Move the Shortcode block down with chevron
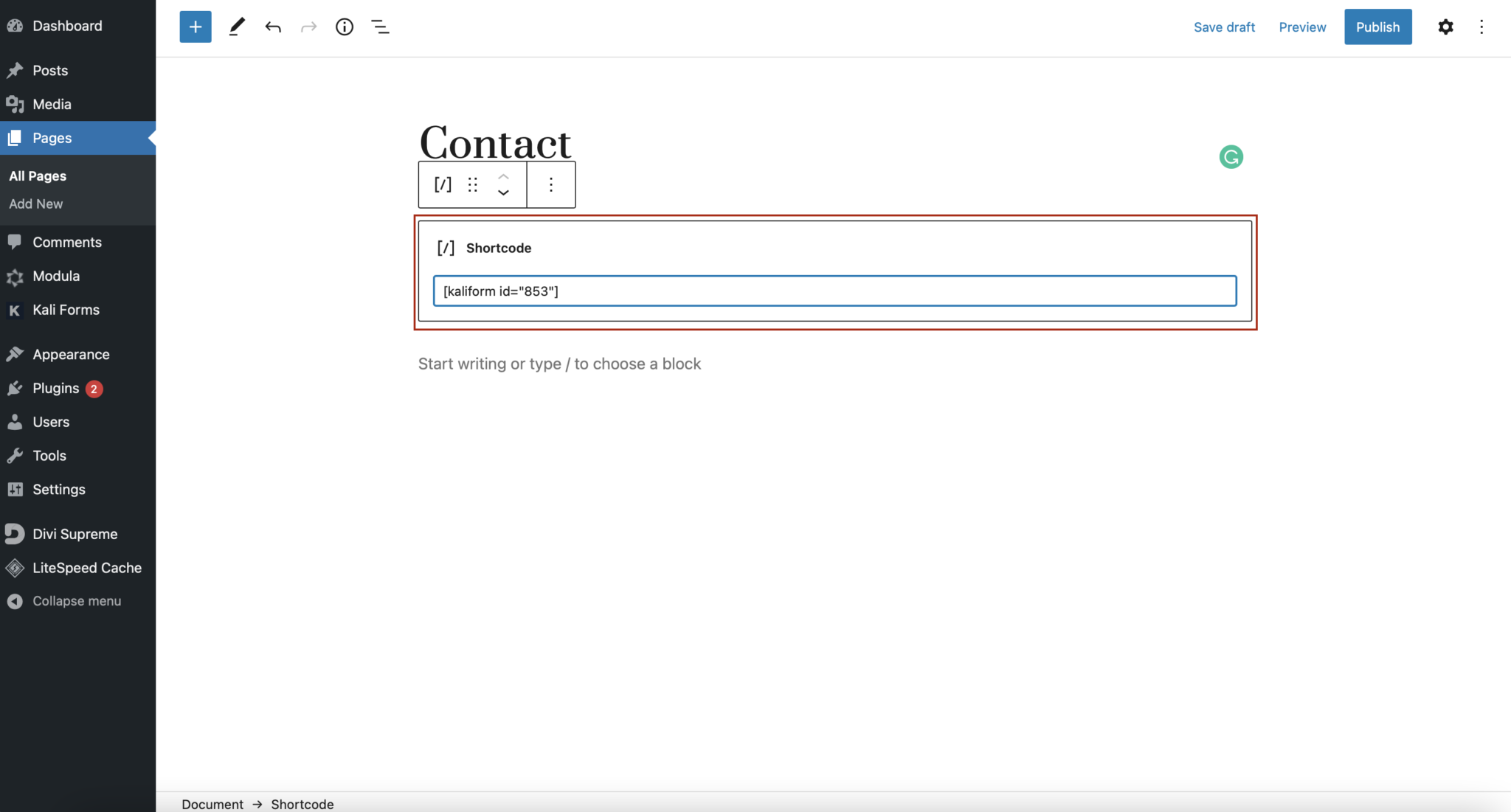Image resolution: width=1511 pixels, height=812 pixels. click(502, 194)
